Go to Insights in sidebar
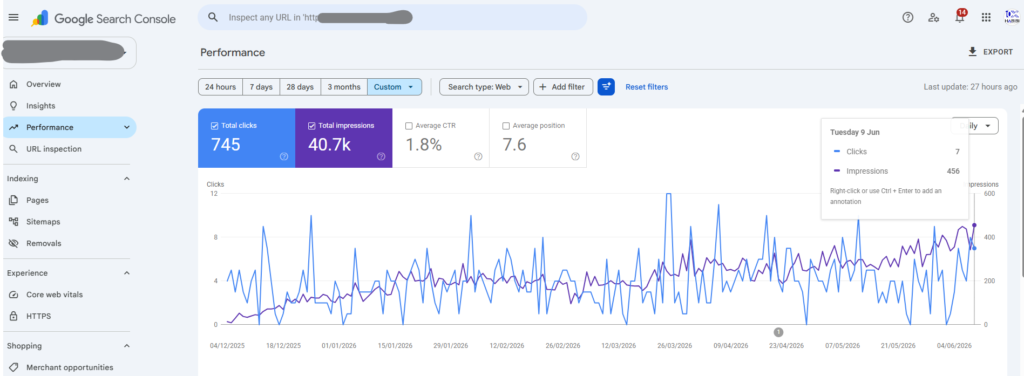The width and height of the screenshot is (1024, 376). pyautogui.click(x=40, y=106)
